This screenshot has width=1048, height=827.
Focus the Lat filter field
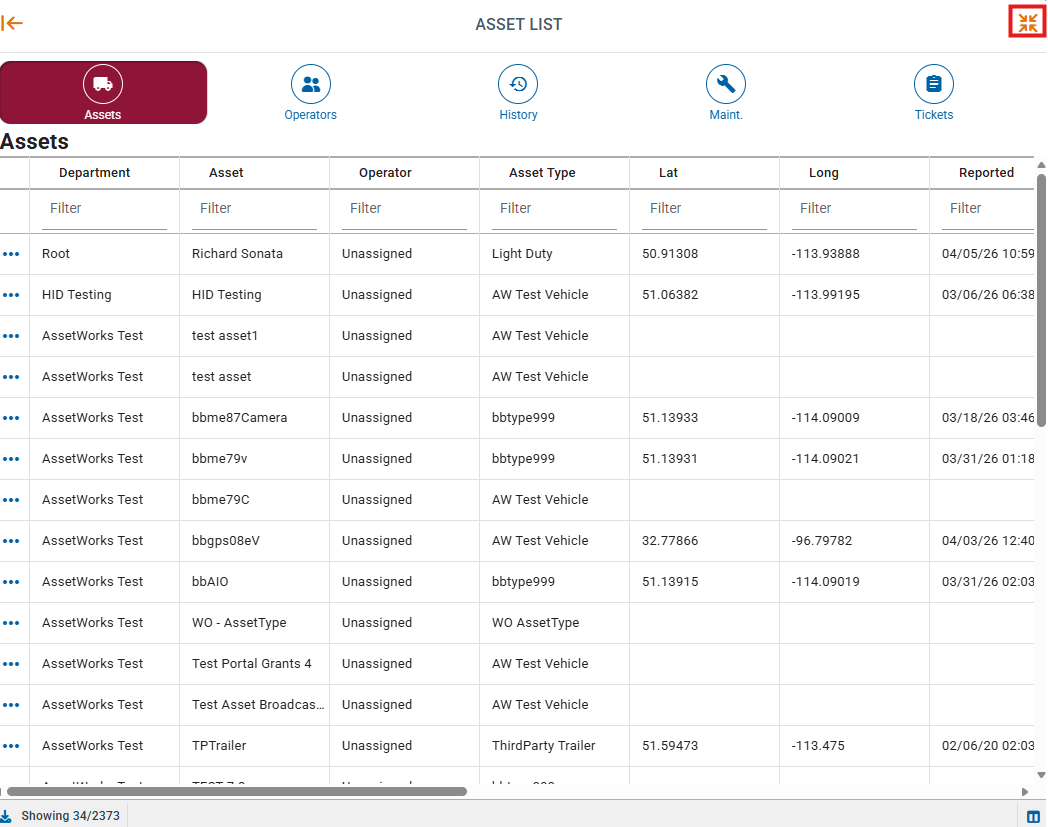coord(704,209)
